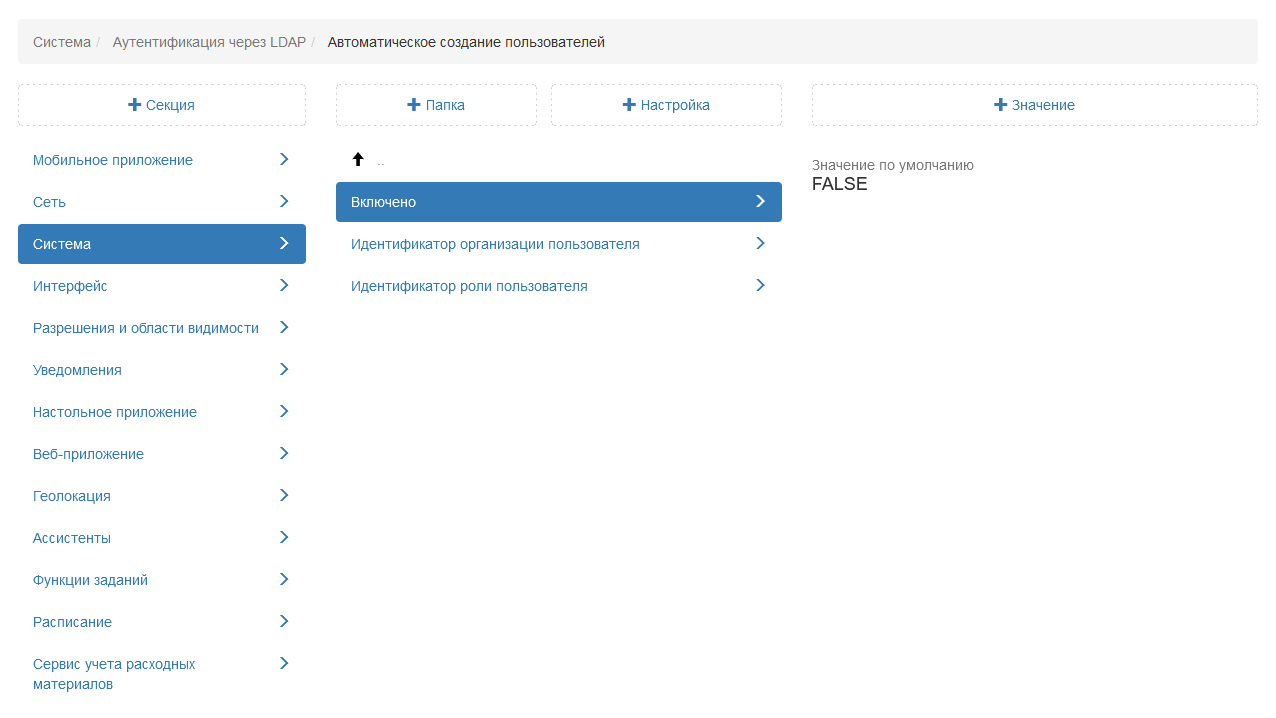Screen dimensions: 1276x718
Task: Select Разрешения и области видимости section
Action: click(x=146, y=328)
